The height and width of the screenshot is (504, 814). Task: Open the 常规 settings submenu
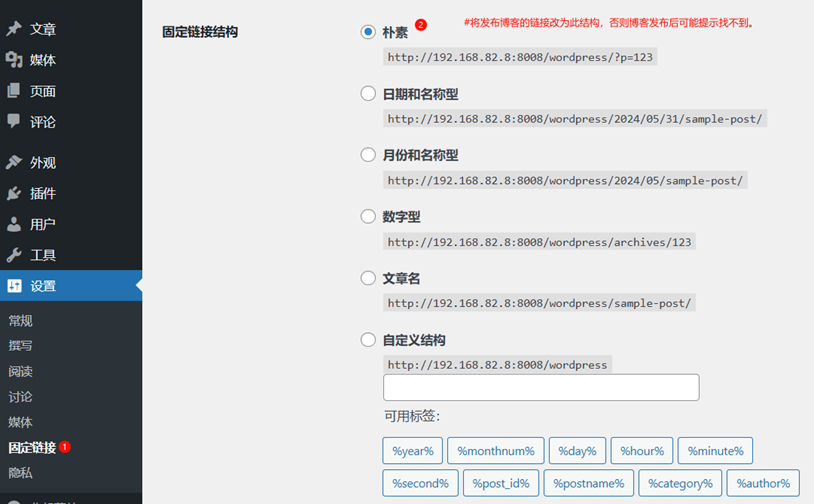(21, 321)
